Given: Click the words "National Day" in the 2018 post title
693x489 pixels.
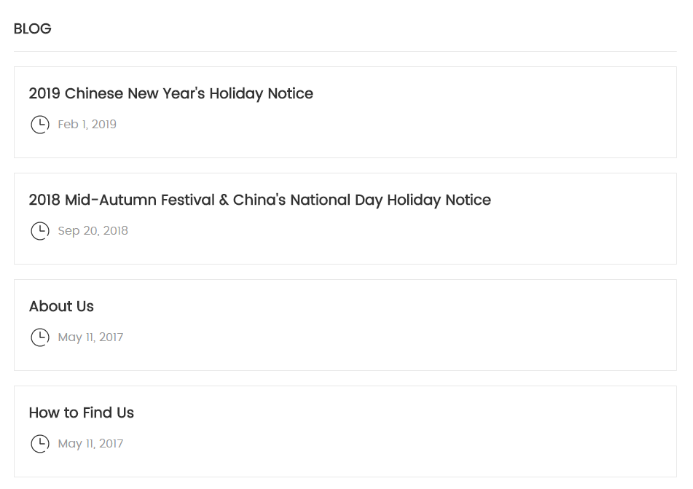Looking at the screenshot, I should click(x=335, y=200).
